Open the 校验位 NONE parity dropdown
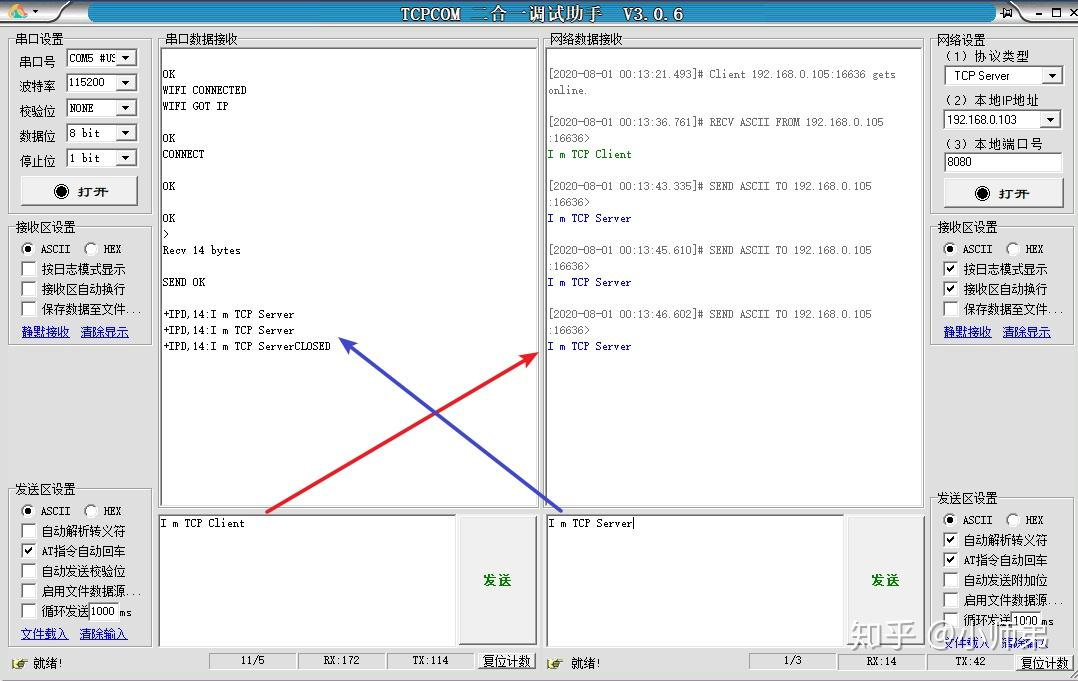 coord(126,107)
